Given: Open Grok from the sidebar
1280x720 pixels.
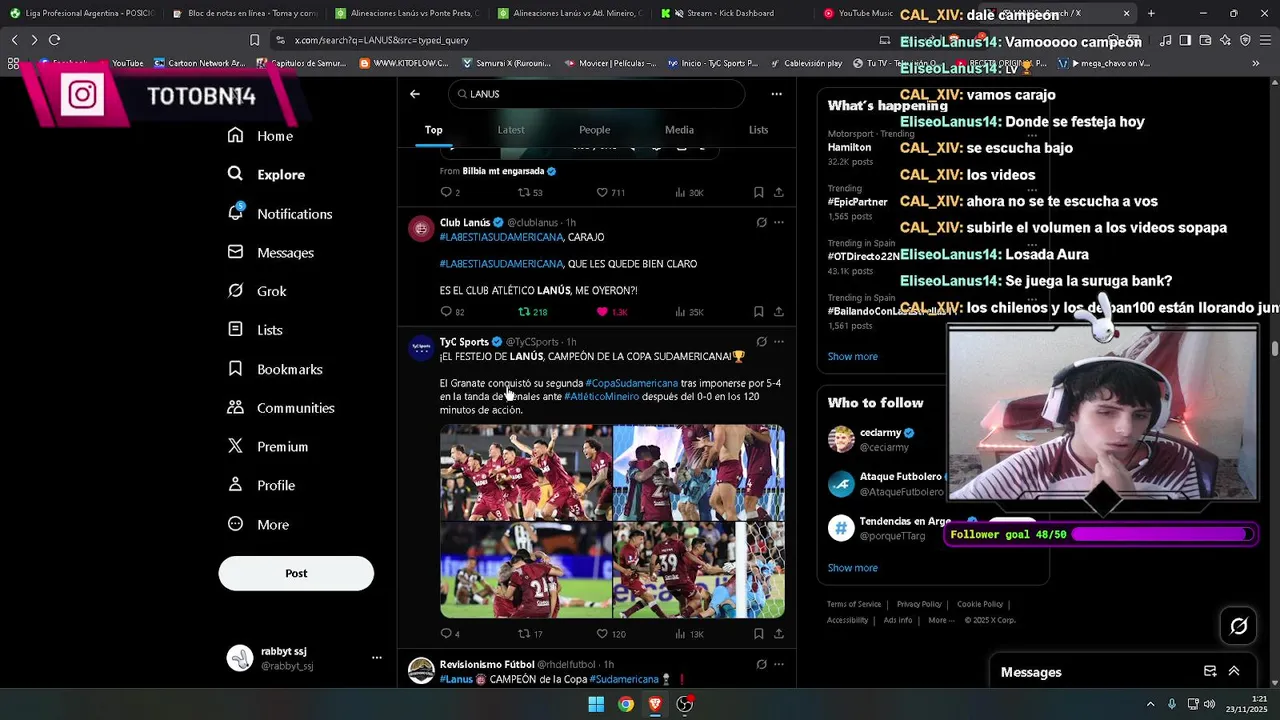Looking at the screenshot, I should 257,291.
